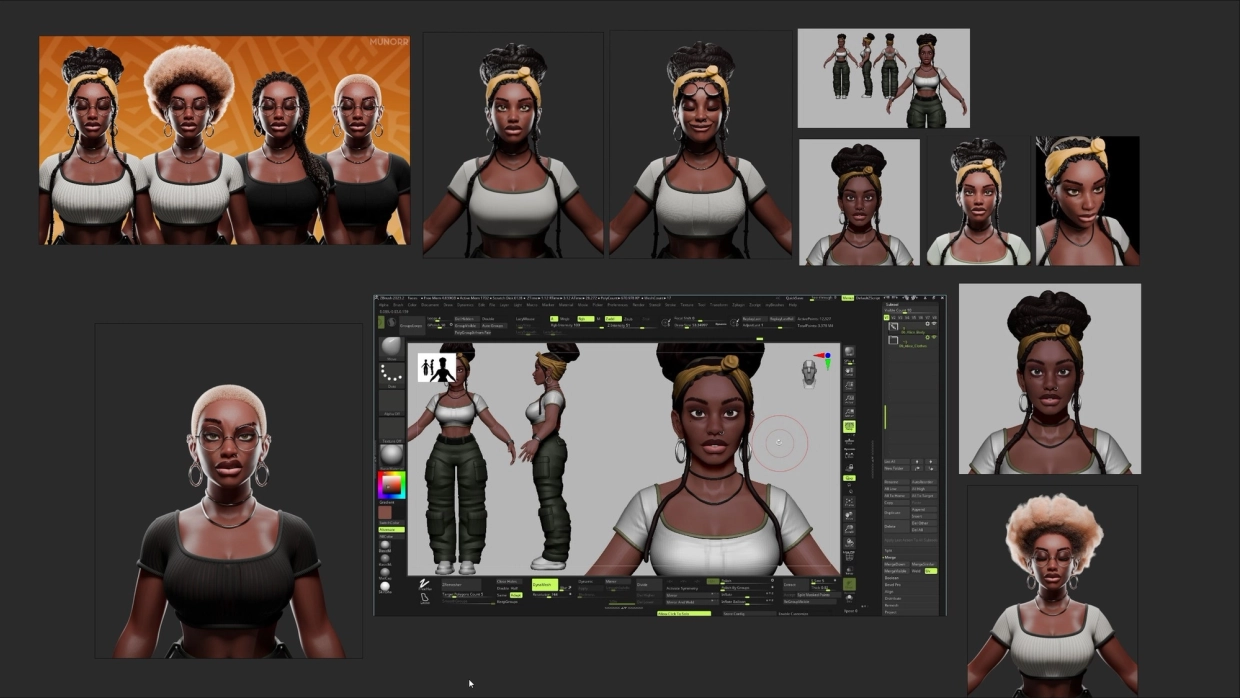This screenshot has height=698, width=1240.
Task: Open the Dots stroke type selector
Action: click(x=392, y=375)
